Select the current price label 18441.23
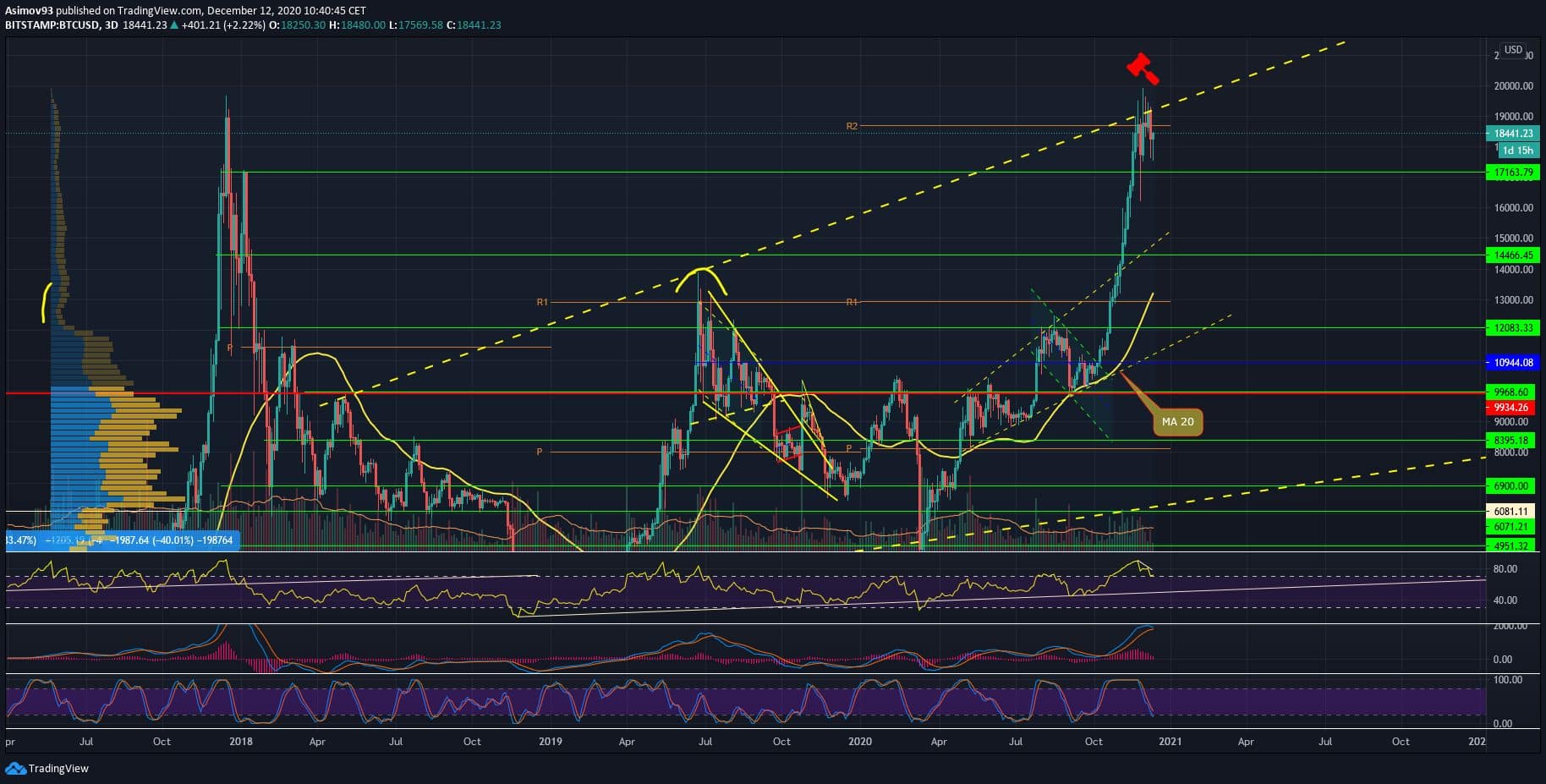 click(1513, 134)
